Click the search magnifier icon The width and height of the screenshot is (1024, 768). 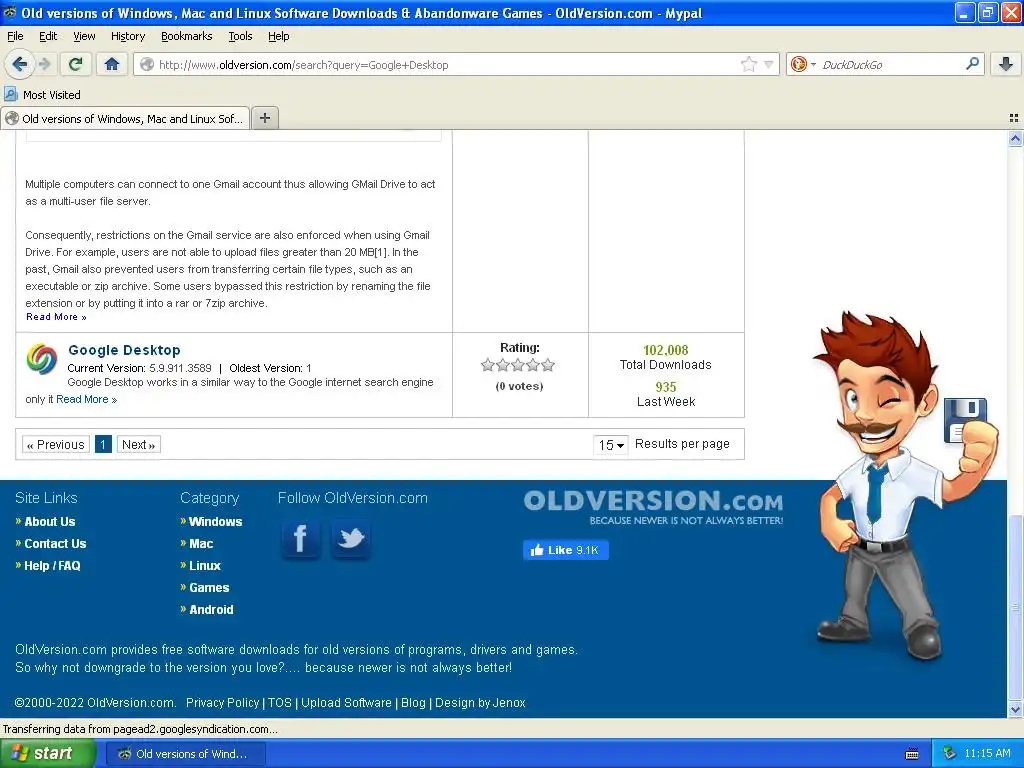tap(972, 63)
